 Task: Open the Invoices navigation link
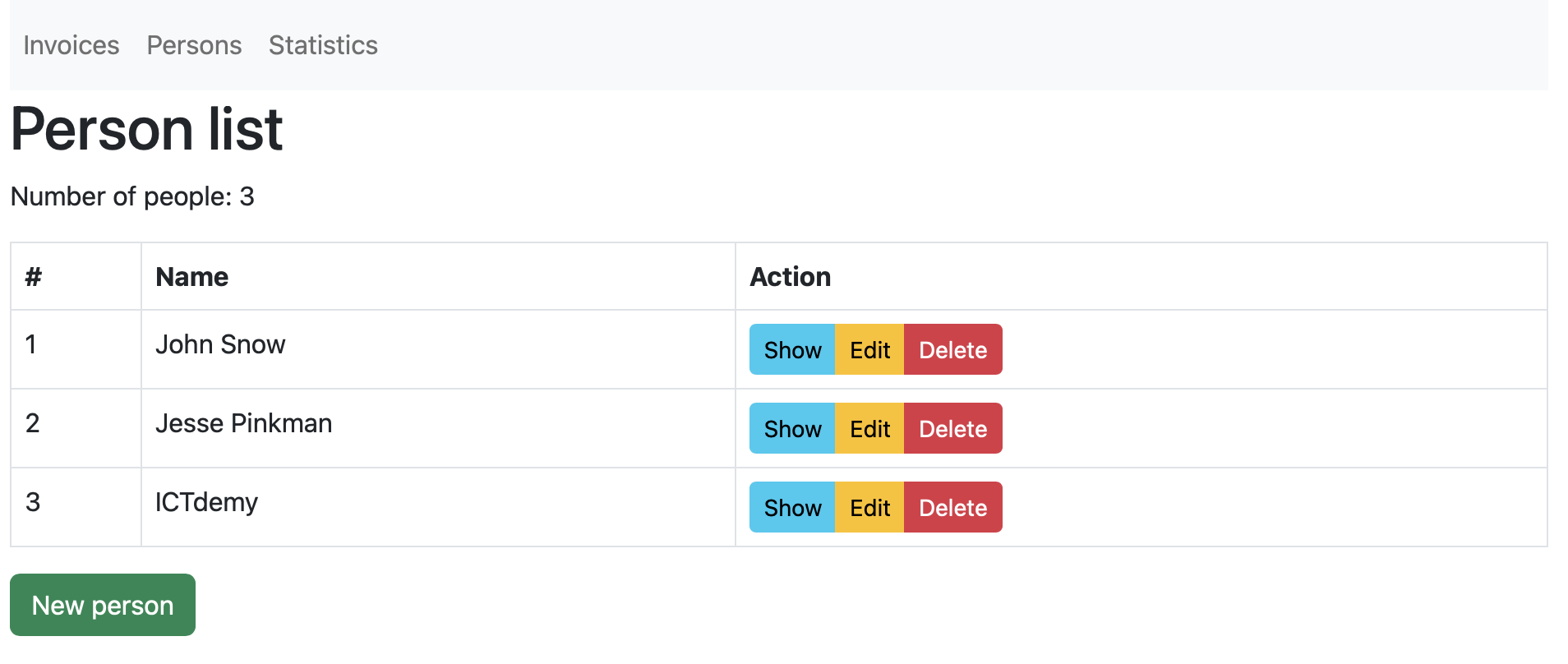71,45
